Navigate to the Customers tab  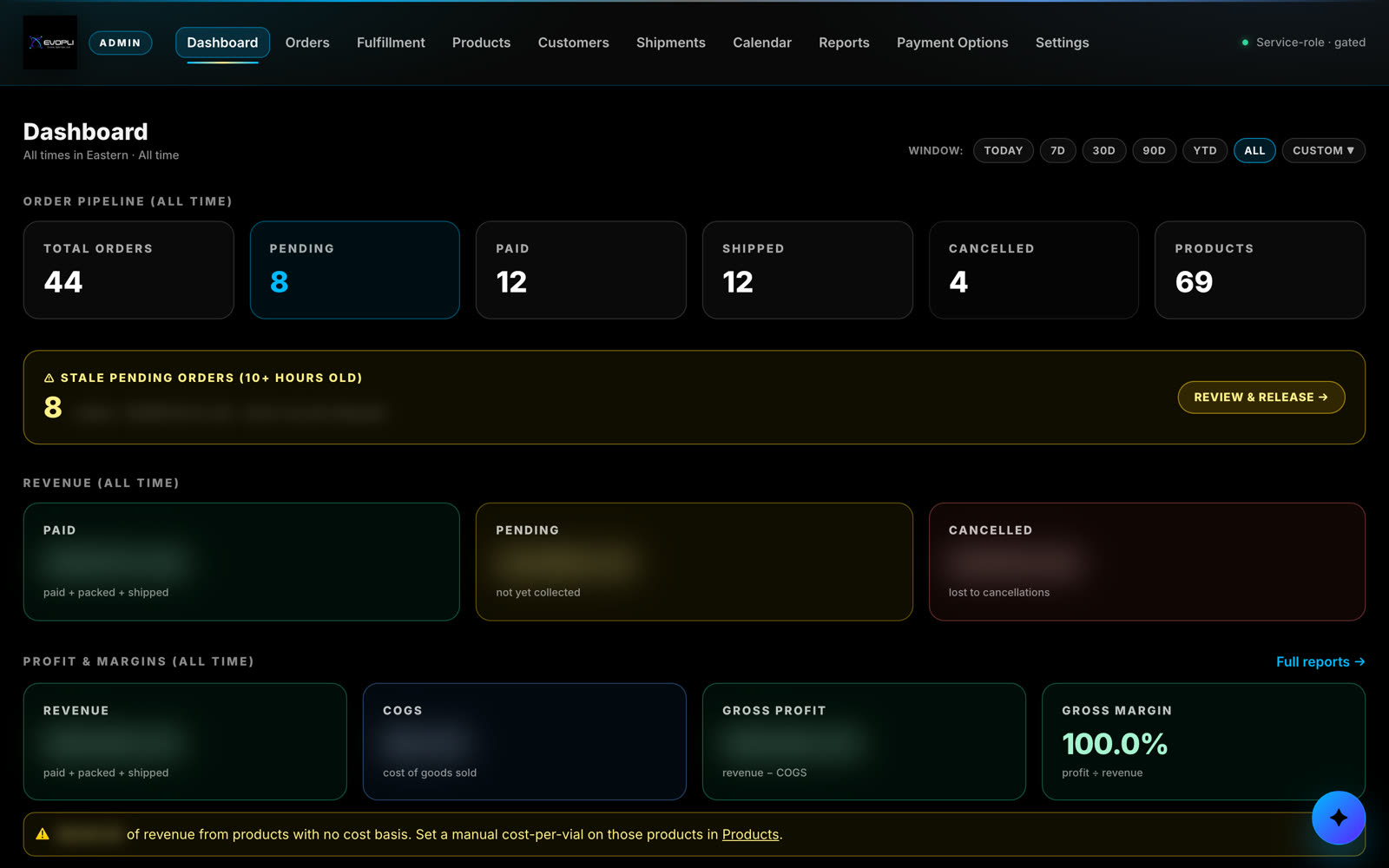[x=573, y=43]
